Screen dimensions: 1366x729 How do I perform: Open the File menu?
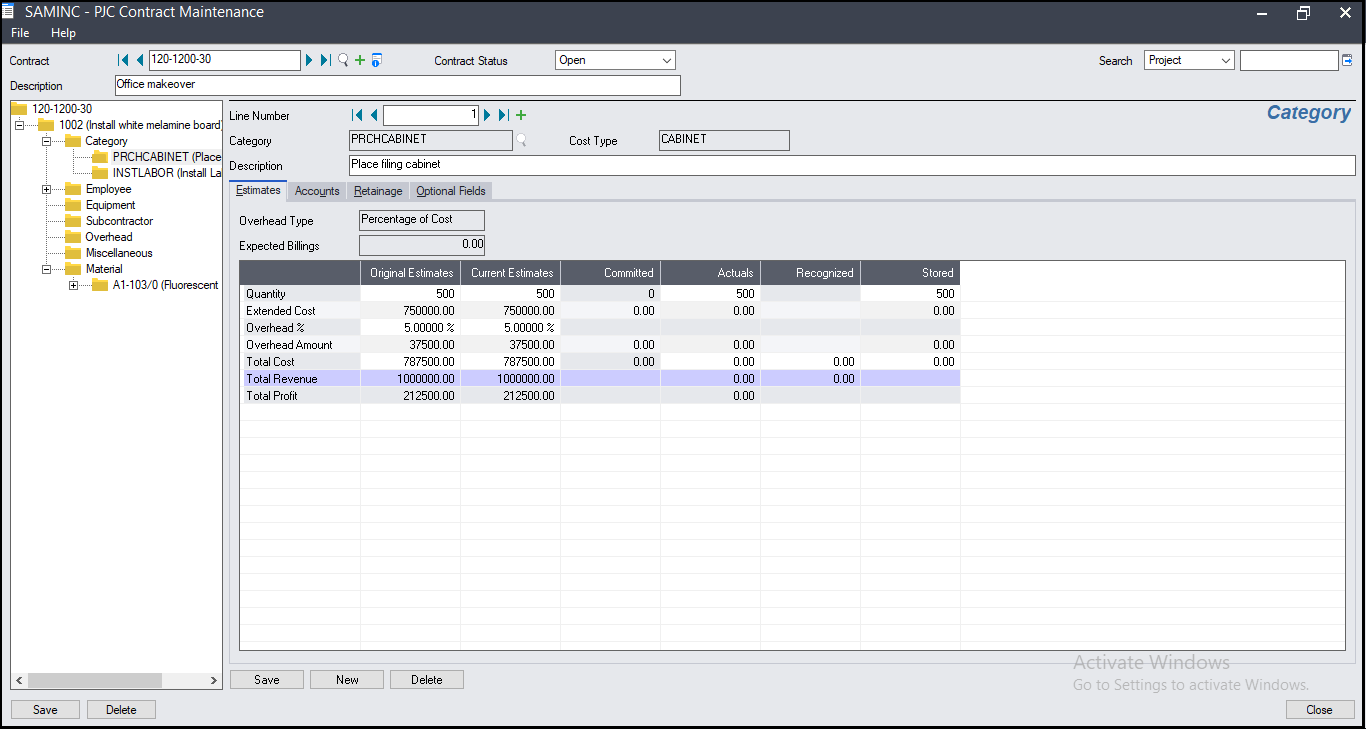19,33
